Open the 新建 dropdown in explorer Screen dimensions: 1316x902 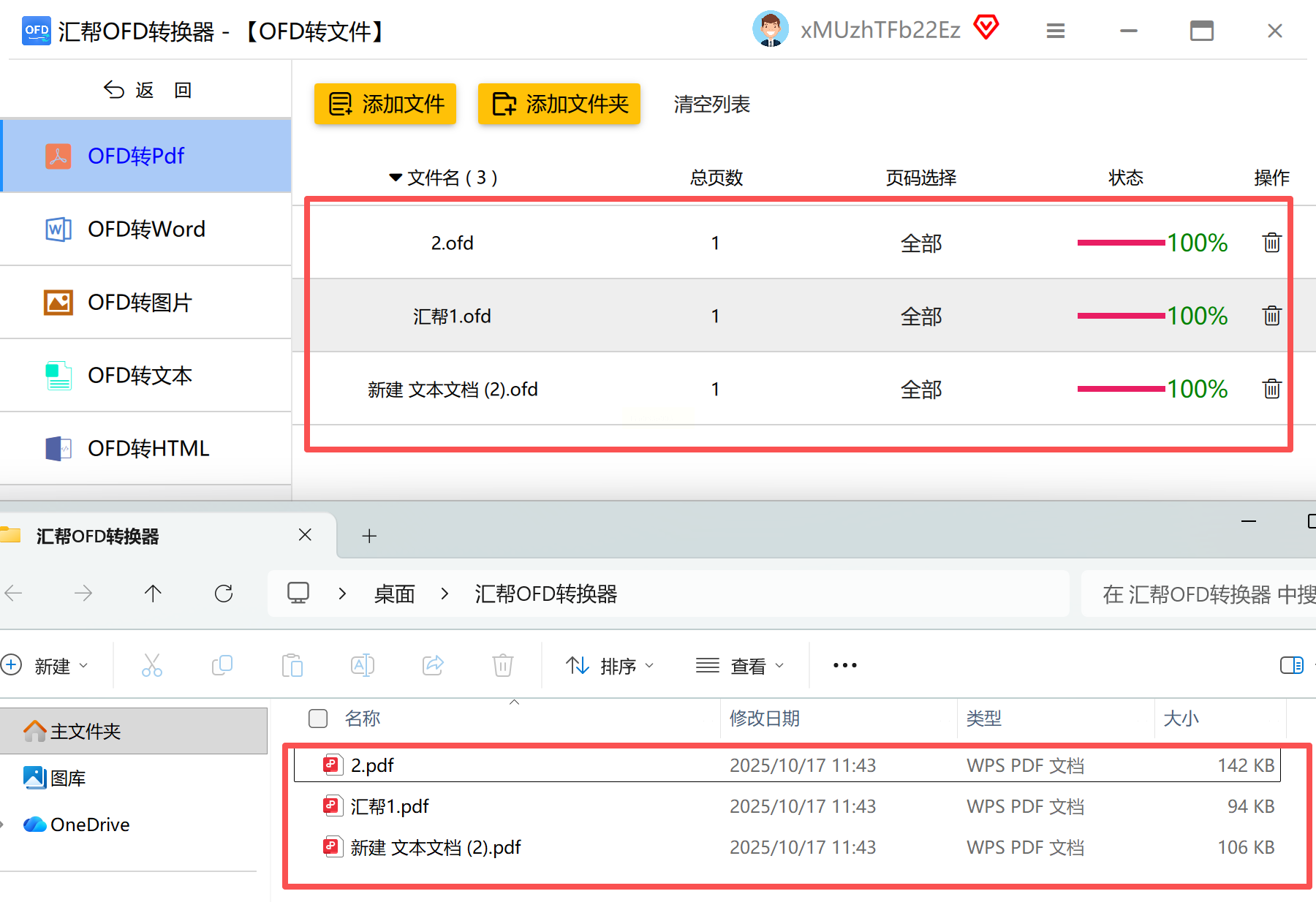(45, 665)
